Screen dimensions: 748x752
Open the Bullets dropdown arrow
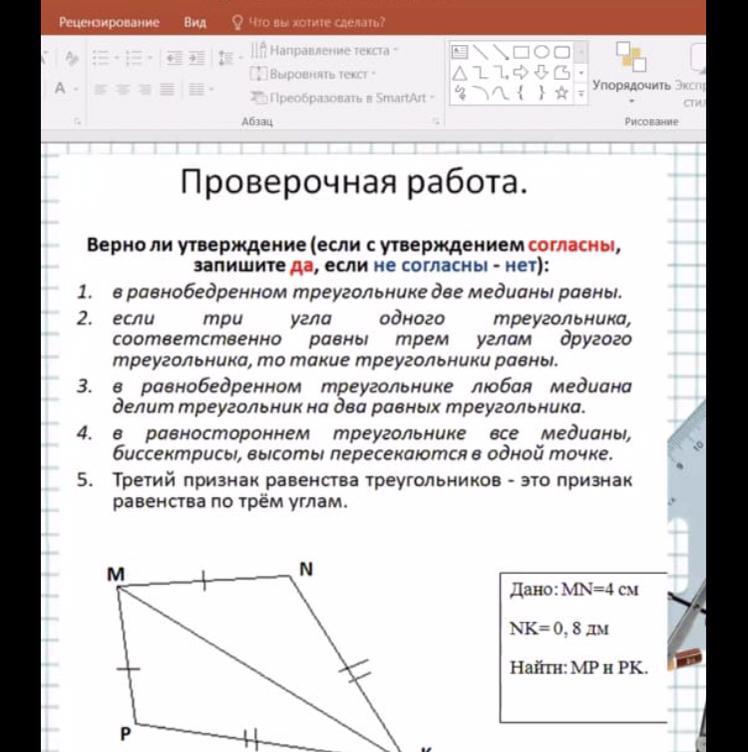tap(117, 58)
